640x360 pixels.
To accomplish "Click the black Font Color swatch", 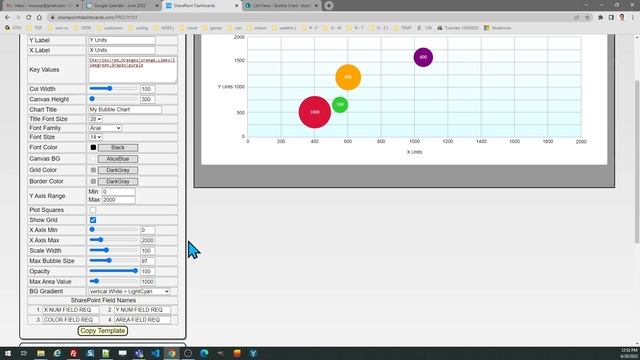I will tap(93, 147).
